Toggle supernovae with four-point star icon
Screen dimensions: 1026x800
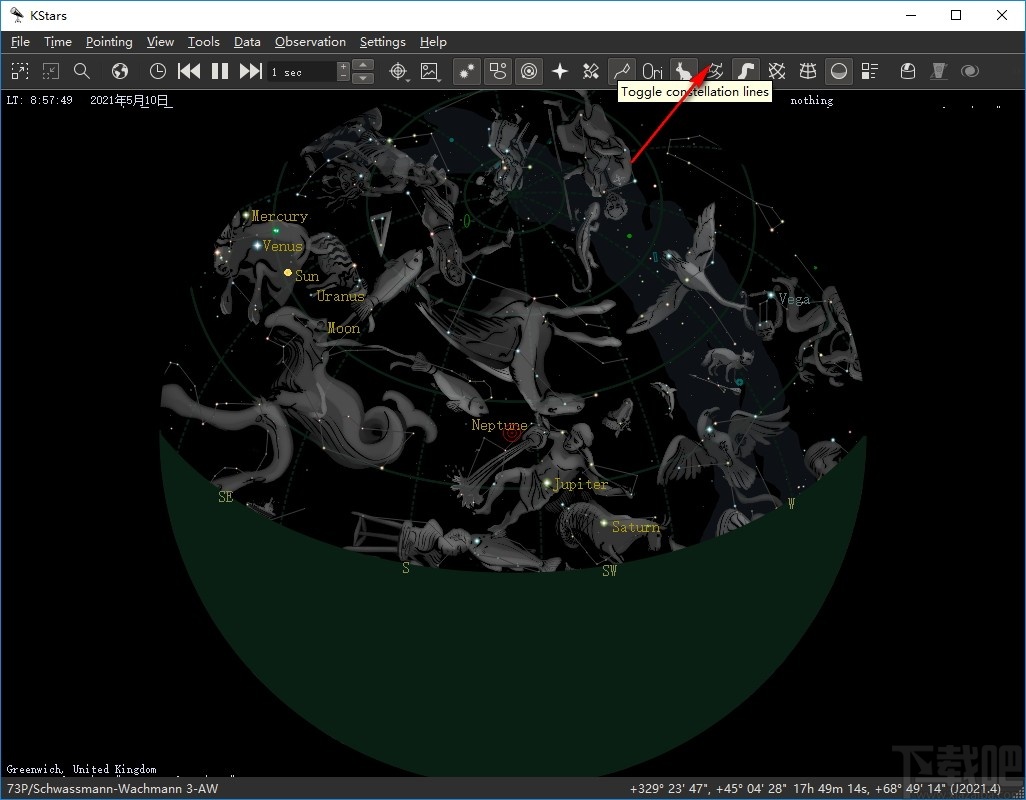pos(560,71)
